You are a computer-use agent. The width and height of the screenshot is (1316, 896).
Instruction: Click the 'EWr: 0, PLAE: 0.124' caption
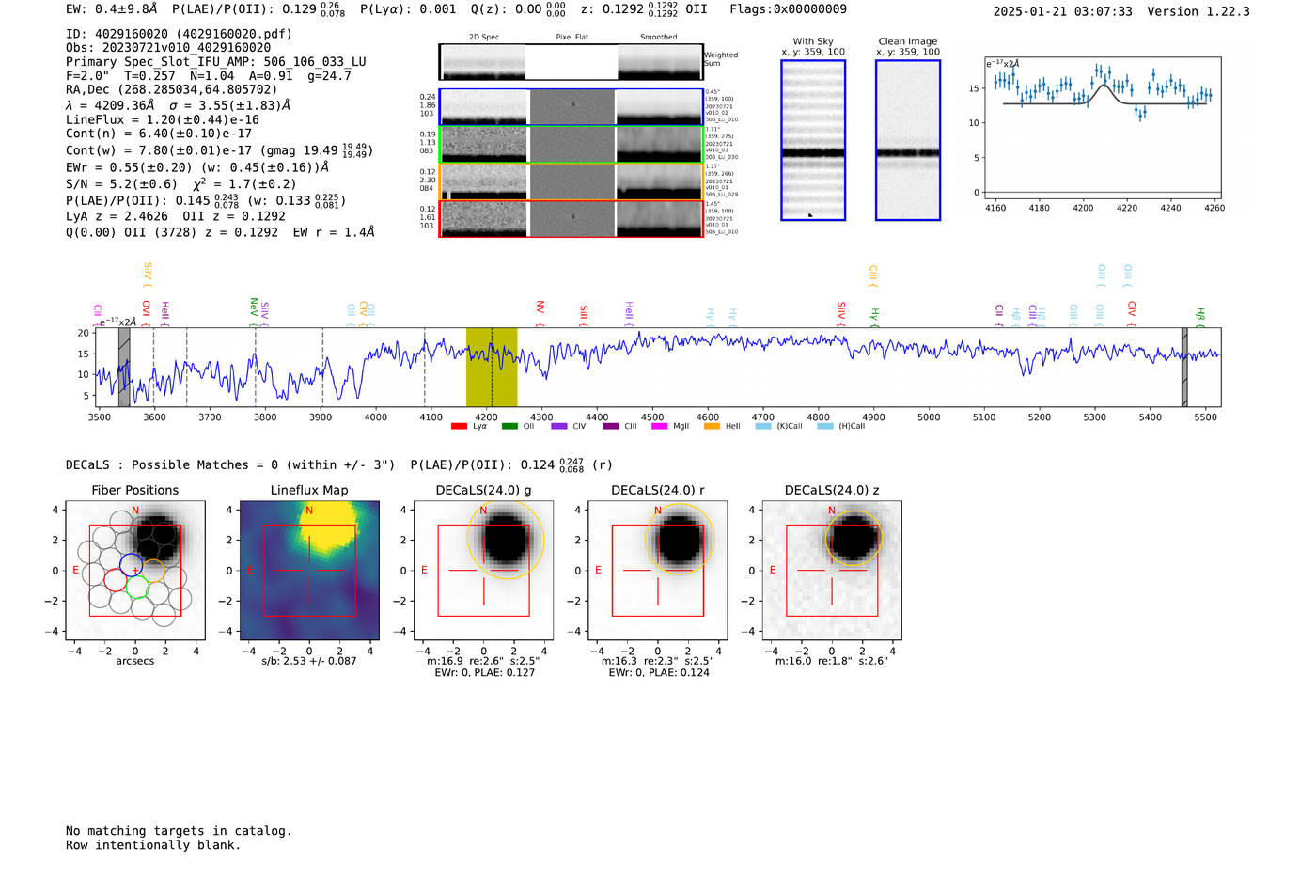click(x=659, y=672)
